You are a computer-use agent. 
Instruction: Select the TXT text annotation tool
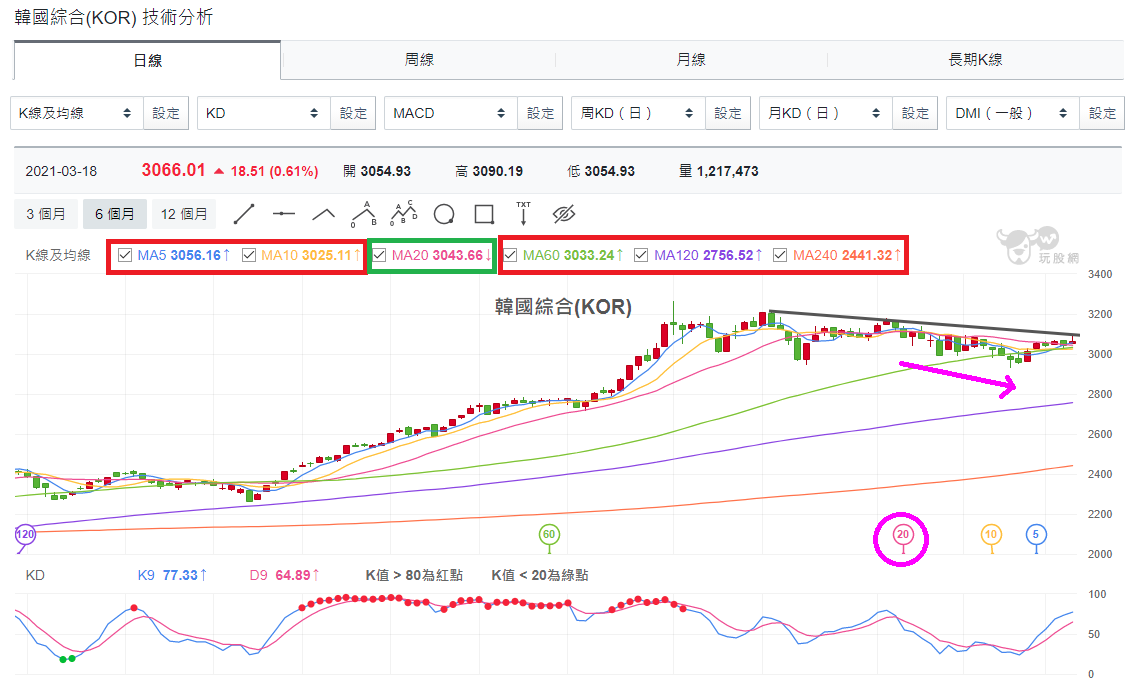pyautogui.click(x=523, y=214)
